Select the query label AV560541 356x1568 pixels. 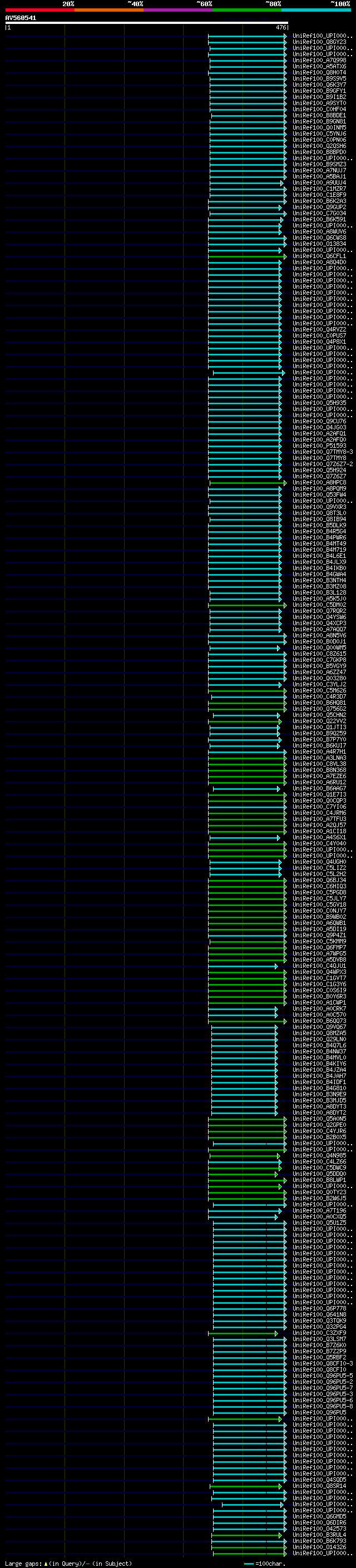21,18
